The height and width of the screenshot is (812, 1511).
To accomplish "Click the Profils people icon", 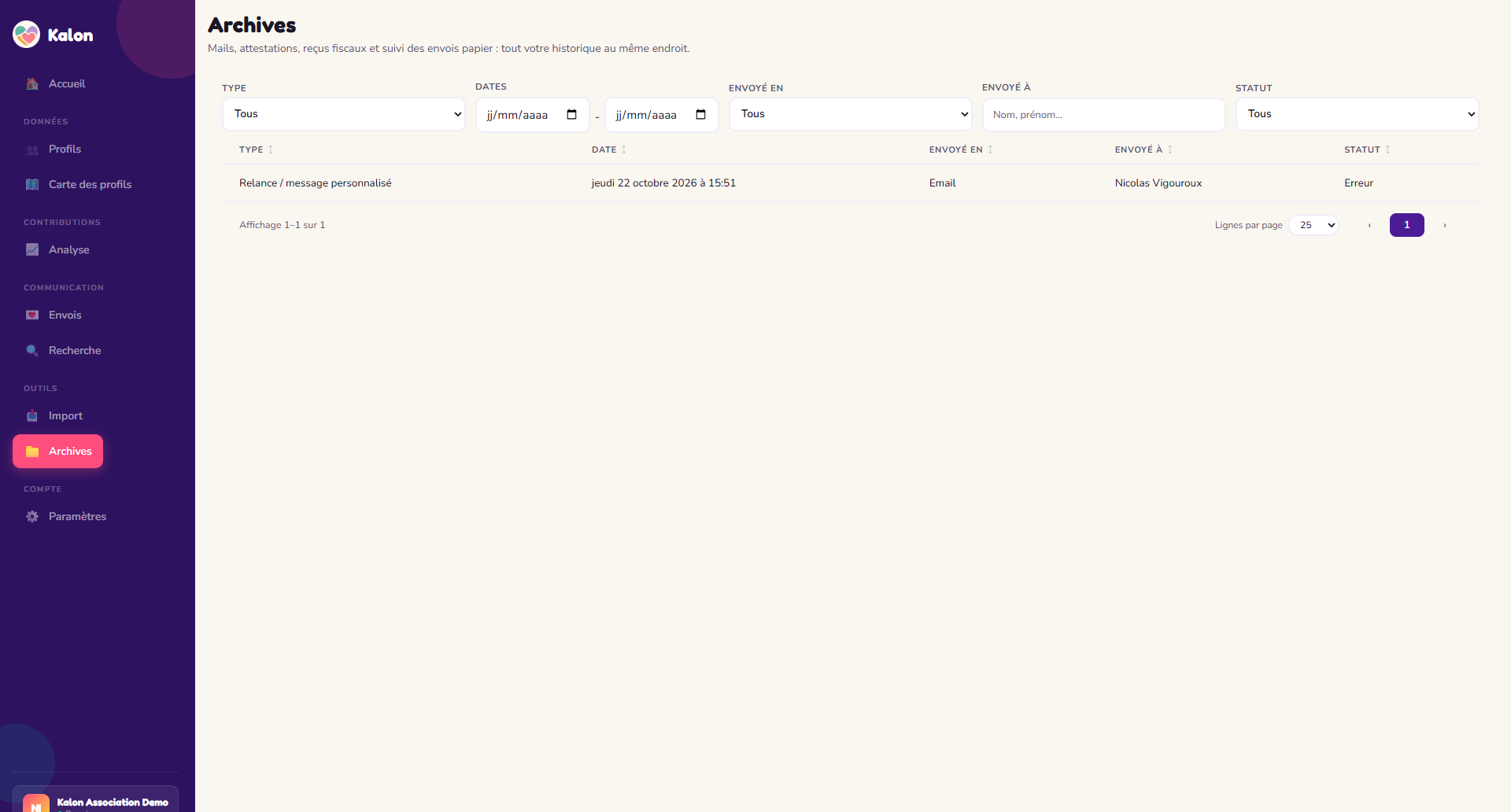I will click(32, 149).
